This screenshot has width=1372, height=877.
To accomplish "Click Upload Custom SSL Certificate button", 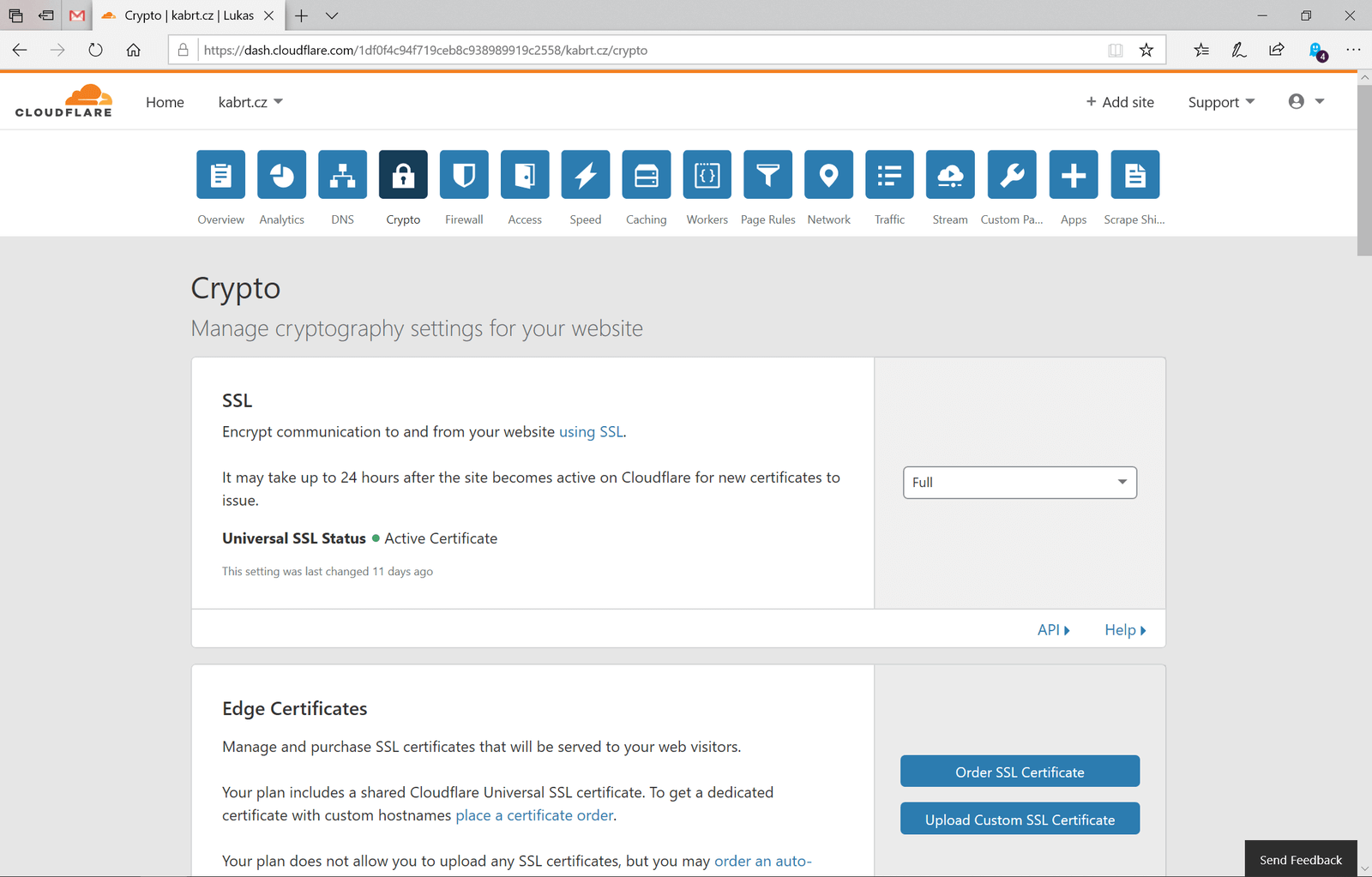I will tap(1020, 819).
